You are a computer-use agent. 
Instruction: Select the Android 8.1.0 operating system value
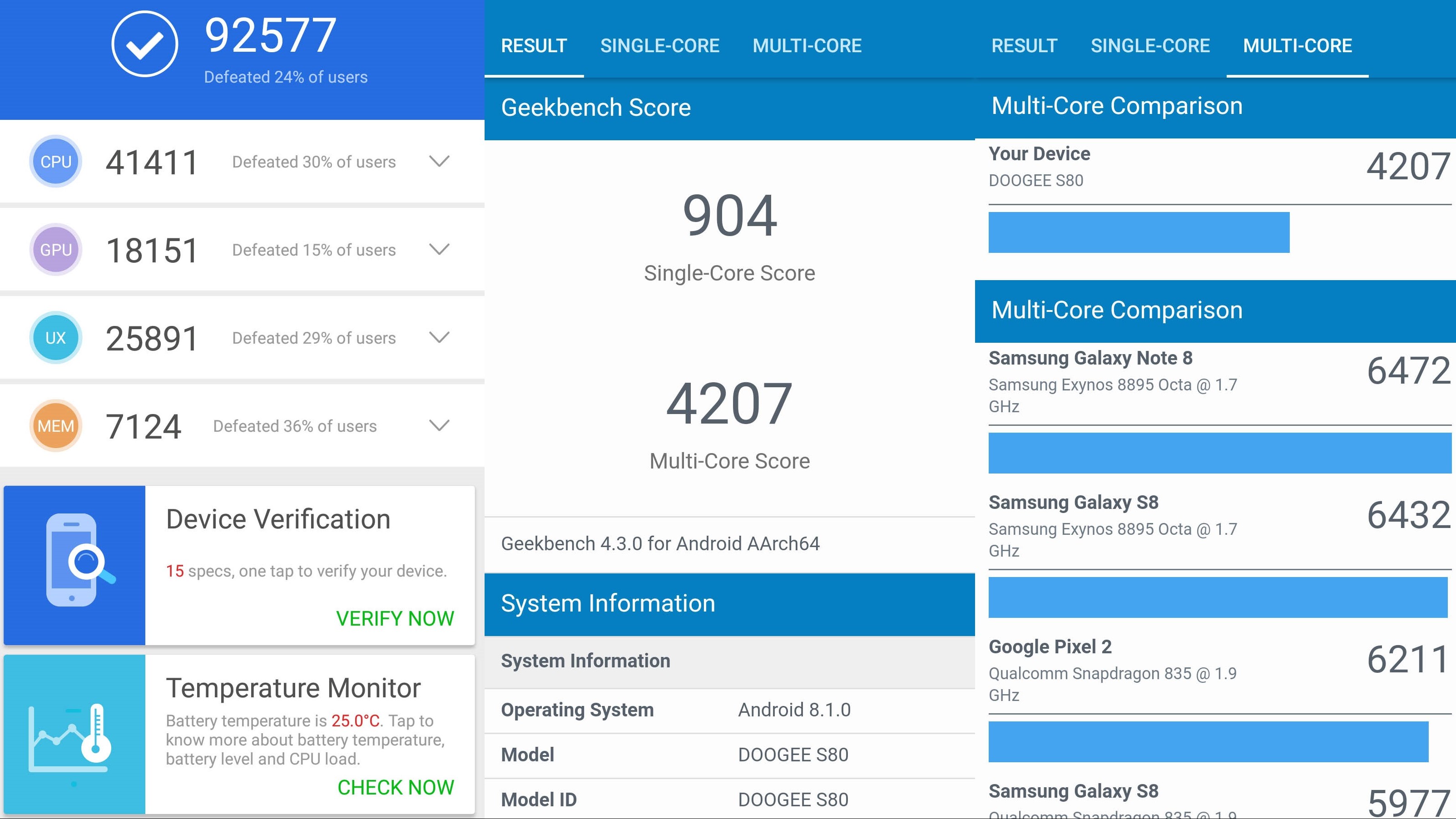click(x=794, y=710)
